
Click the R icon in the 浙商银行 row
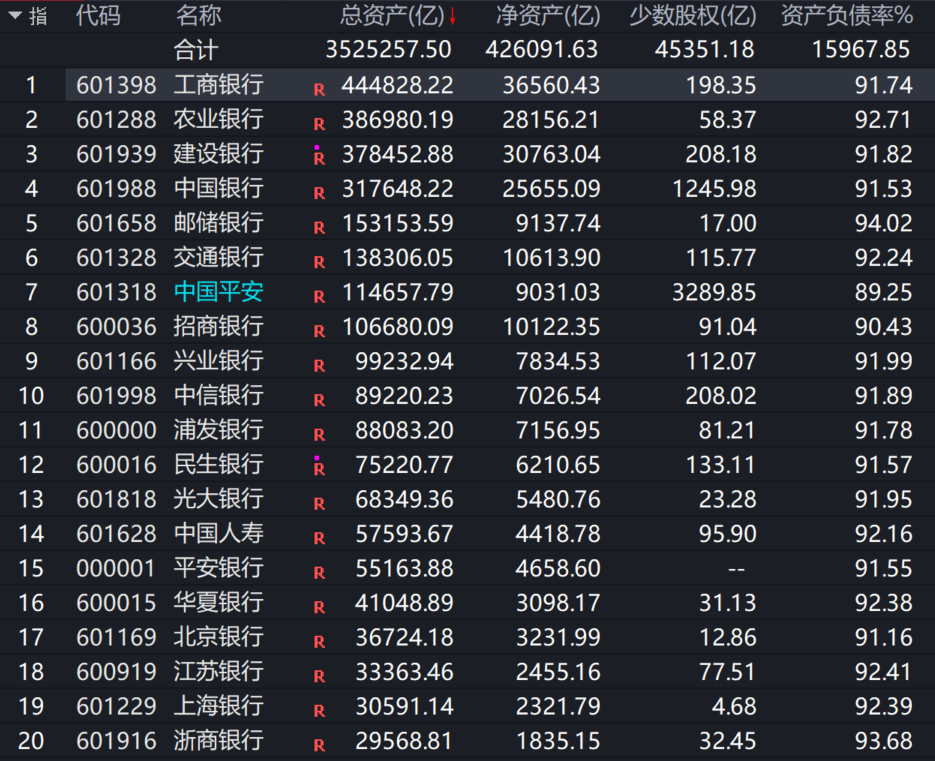point(320,745)
